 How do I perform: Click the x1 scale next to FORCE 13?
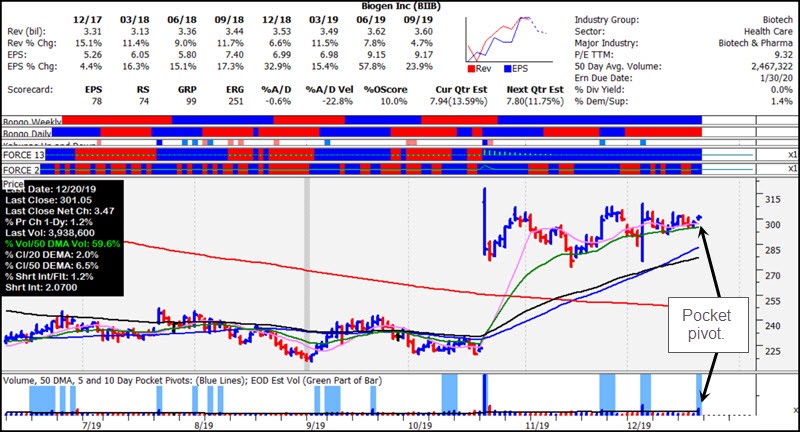click(x=792, y=155)
